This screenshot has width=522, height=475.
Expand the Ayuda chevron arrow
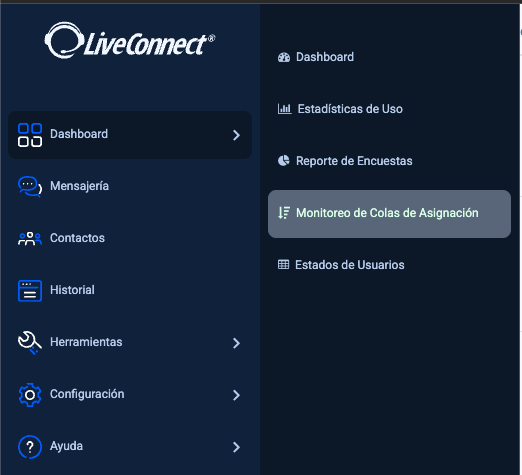[x=236, y=447]
